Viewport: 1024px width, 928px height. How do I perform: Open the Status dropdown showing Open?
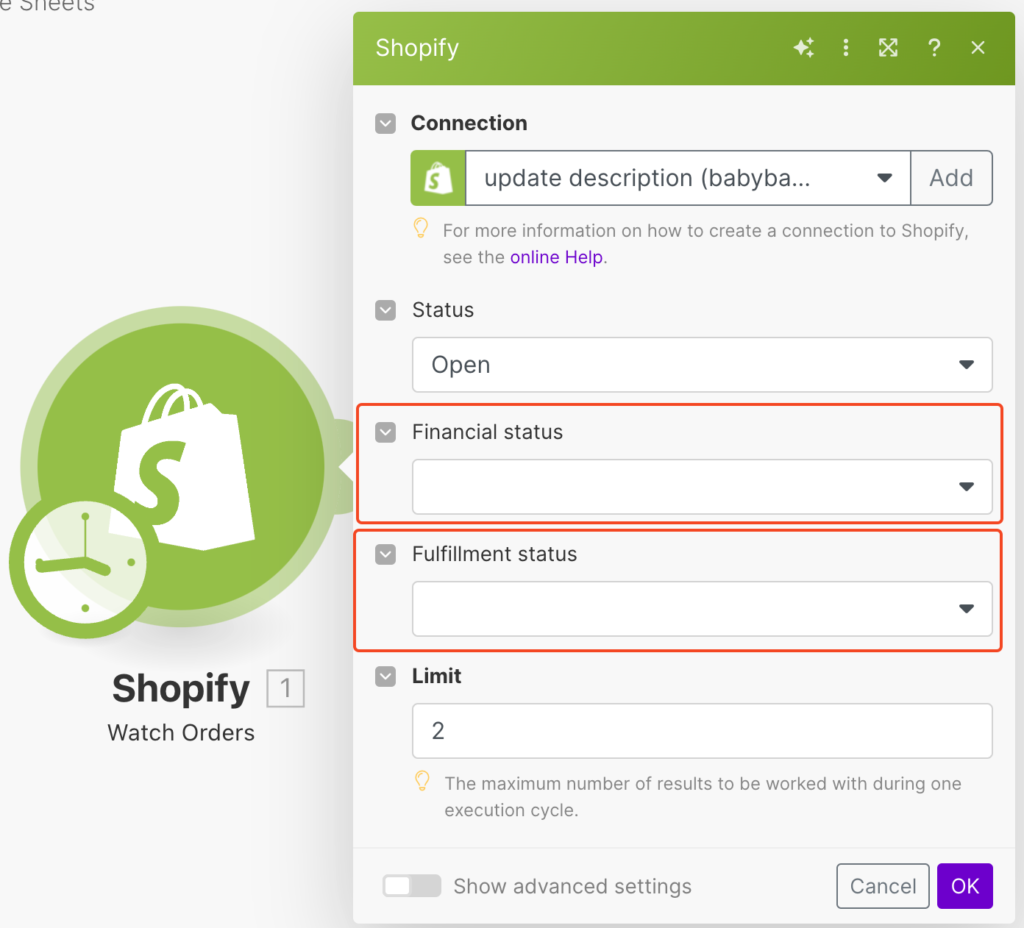pos(702,365)
